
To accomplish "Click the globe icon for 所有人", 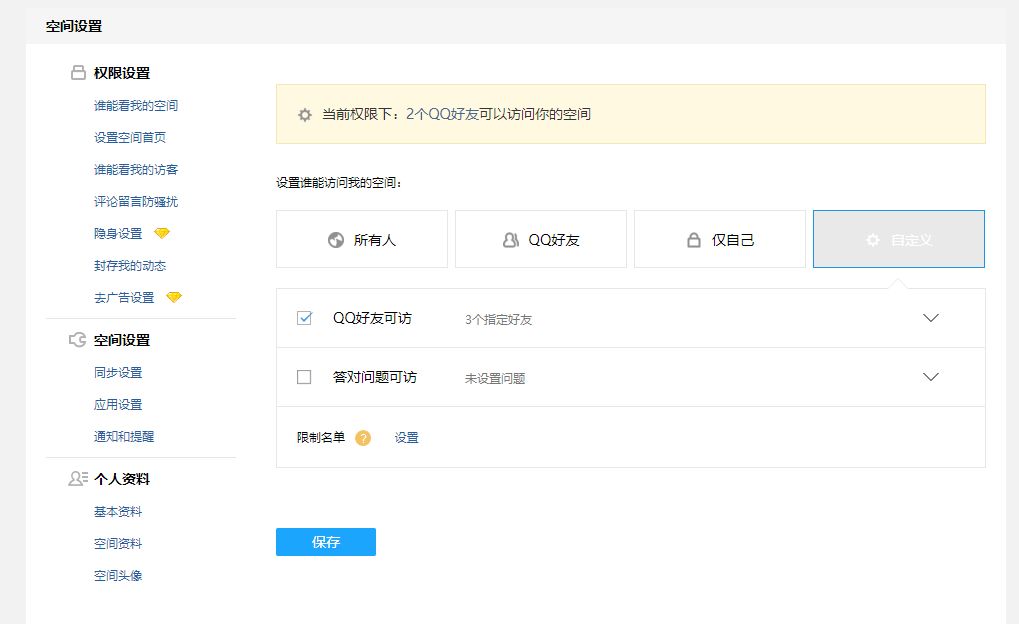I will point(336,240).
